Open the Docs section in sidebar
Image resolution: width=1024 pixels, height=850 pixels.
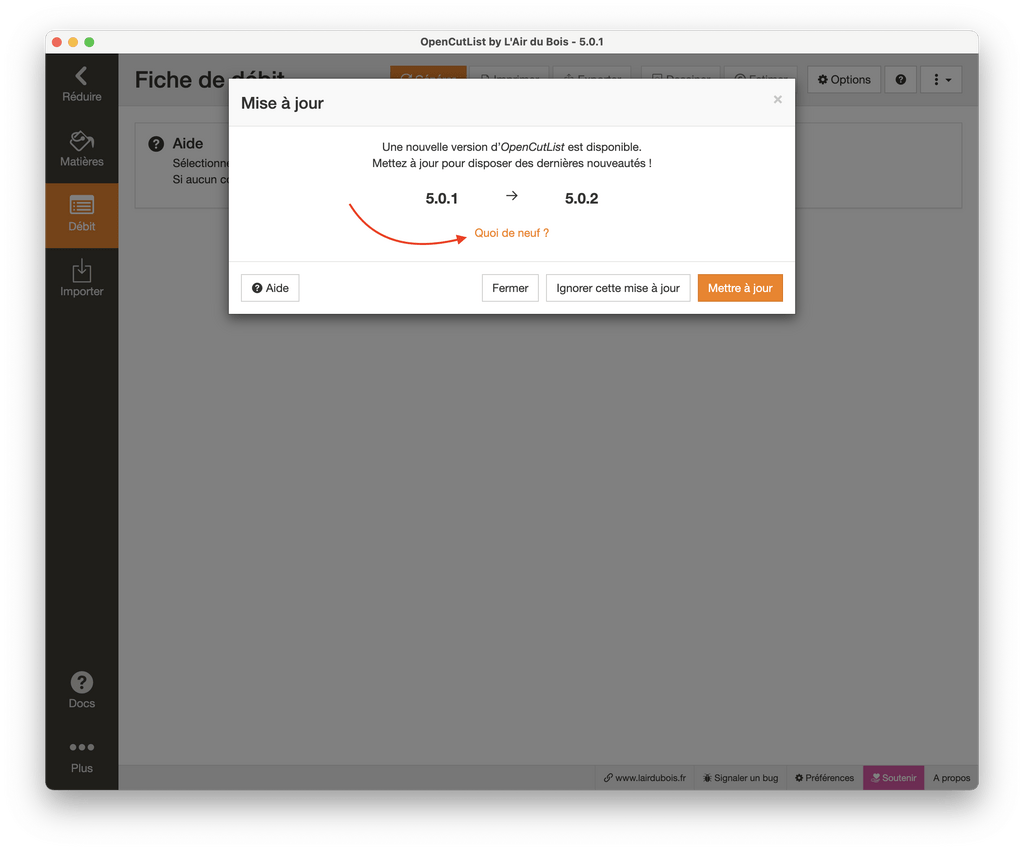coord(82,691)
